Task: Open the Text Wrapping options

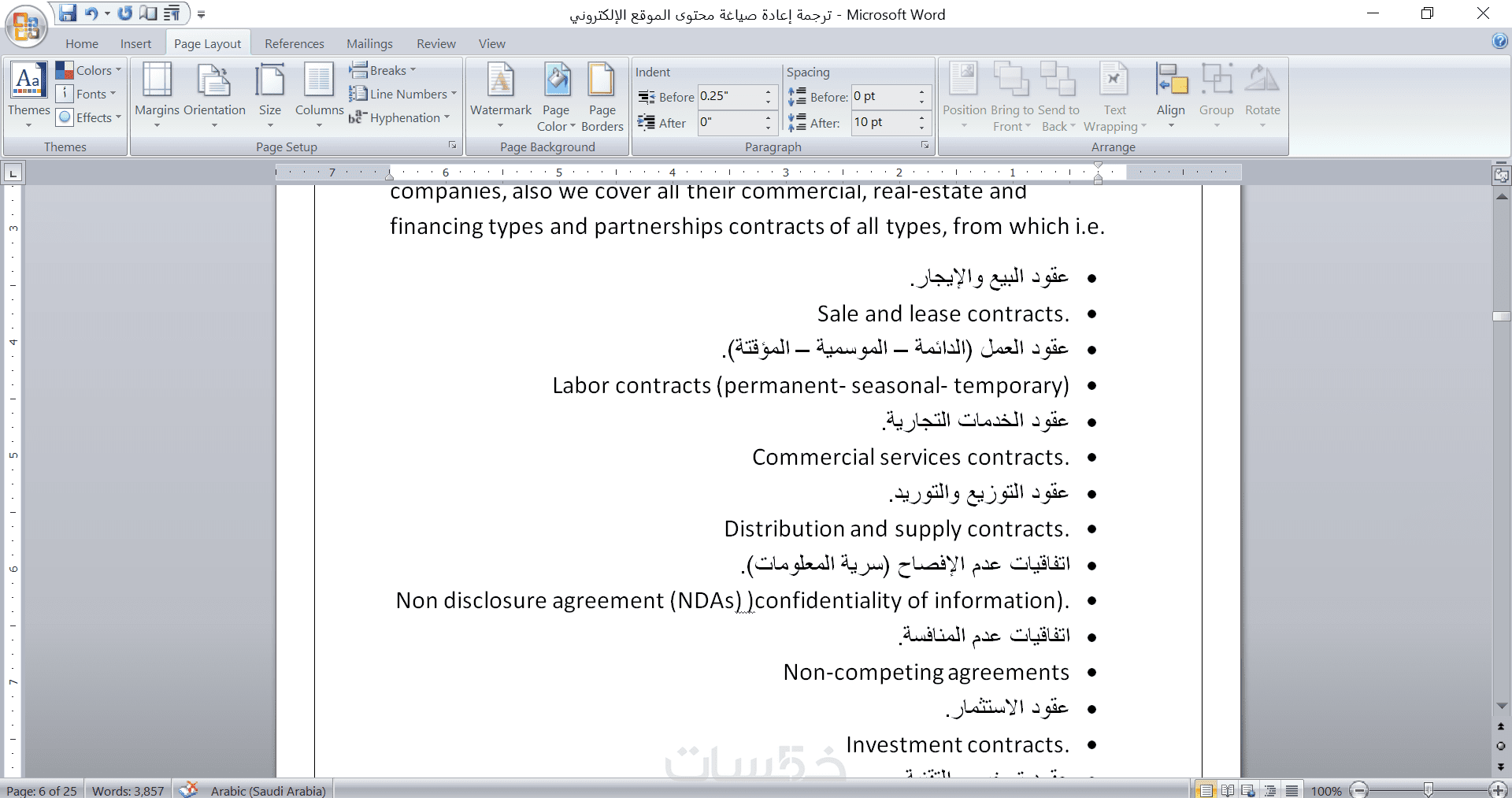Action: (1114, 96)
